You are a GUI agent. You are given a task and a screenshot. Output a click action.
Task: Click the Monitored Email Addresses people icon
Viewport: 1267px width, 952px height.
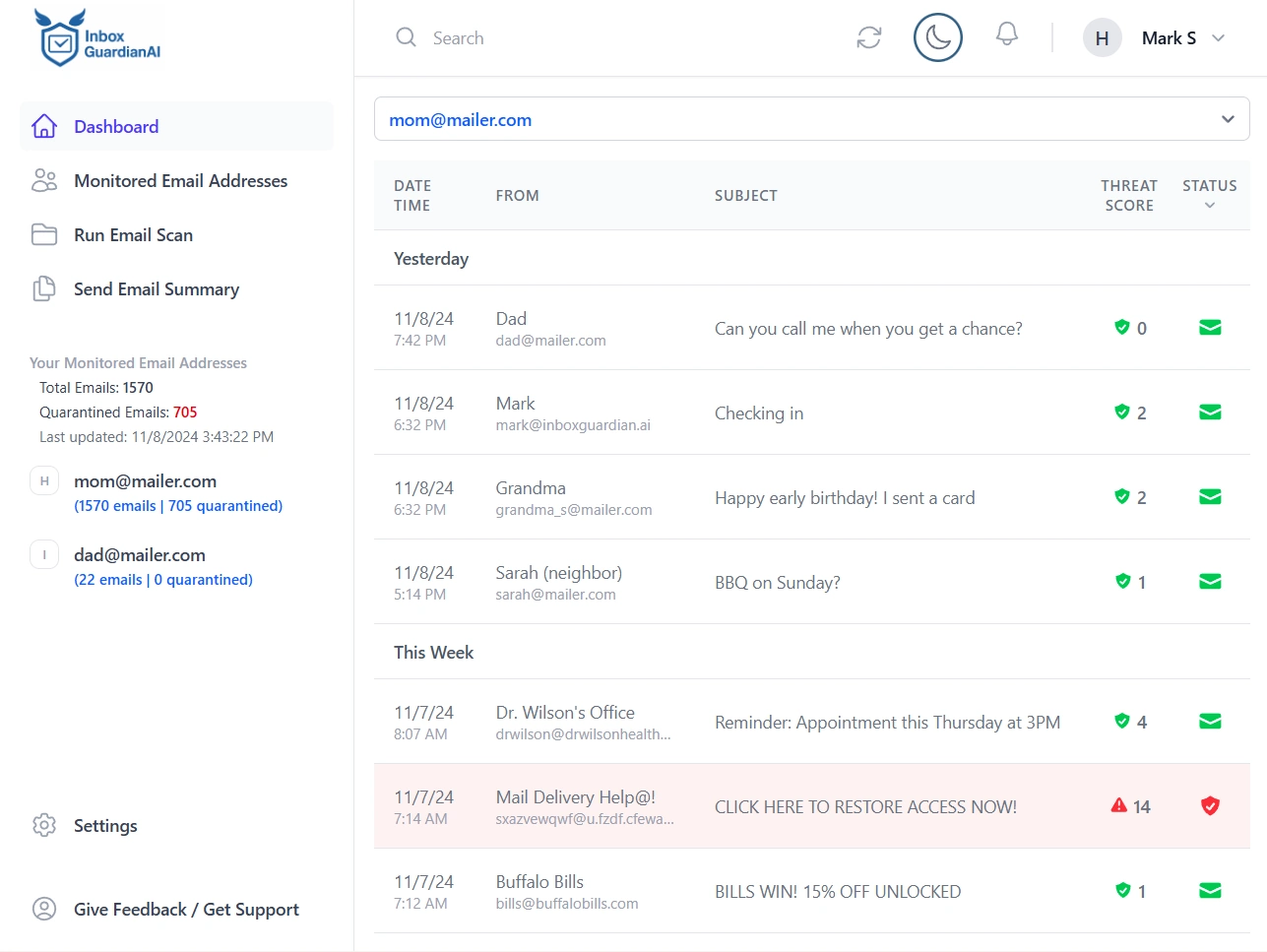[x=43, y=180]
